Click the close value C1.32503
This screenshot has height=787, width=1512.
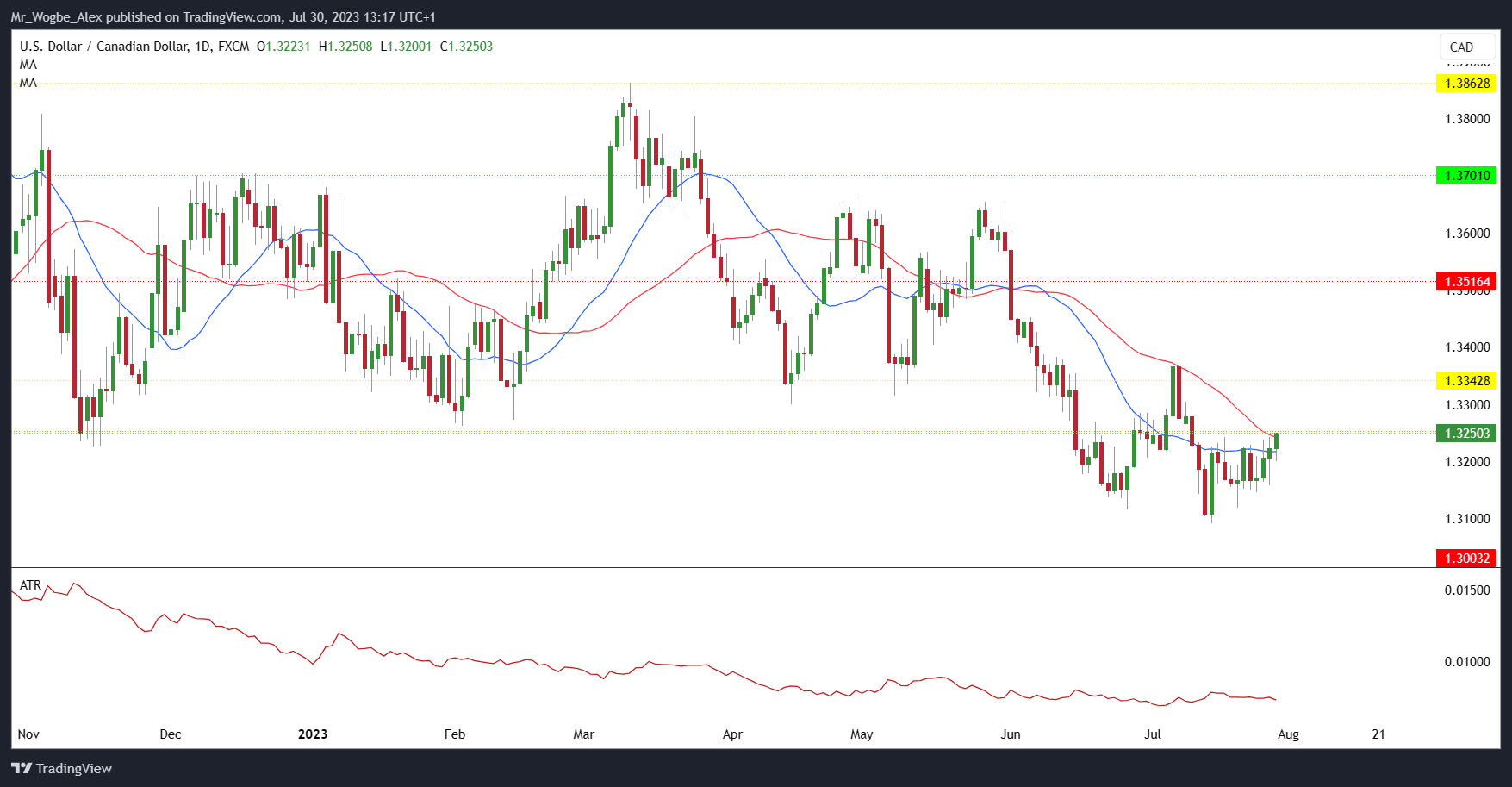(467, 47)
